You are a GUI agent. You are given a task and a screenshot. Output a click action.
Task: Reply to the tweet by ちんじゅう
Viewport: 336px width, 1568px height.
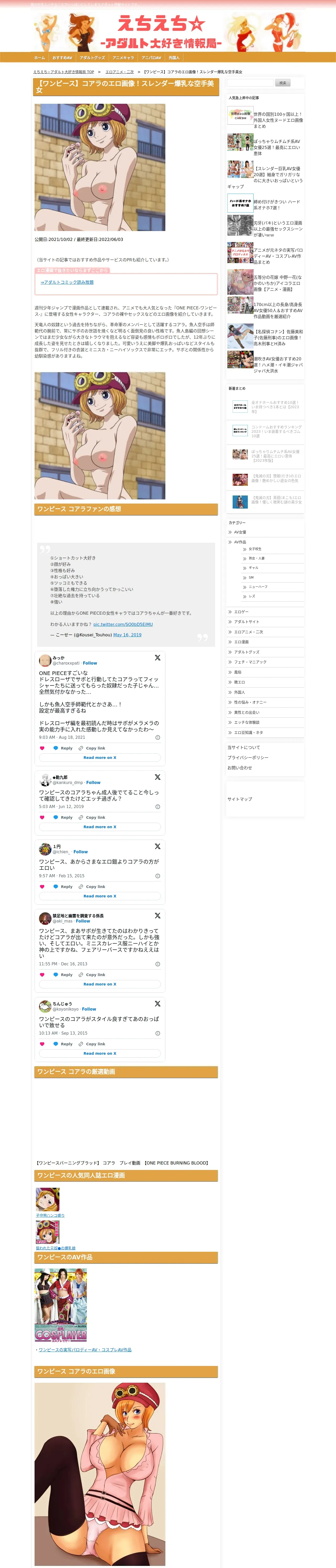(x=63, y=1044)
